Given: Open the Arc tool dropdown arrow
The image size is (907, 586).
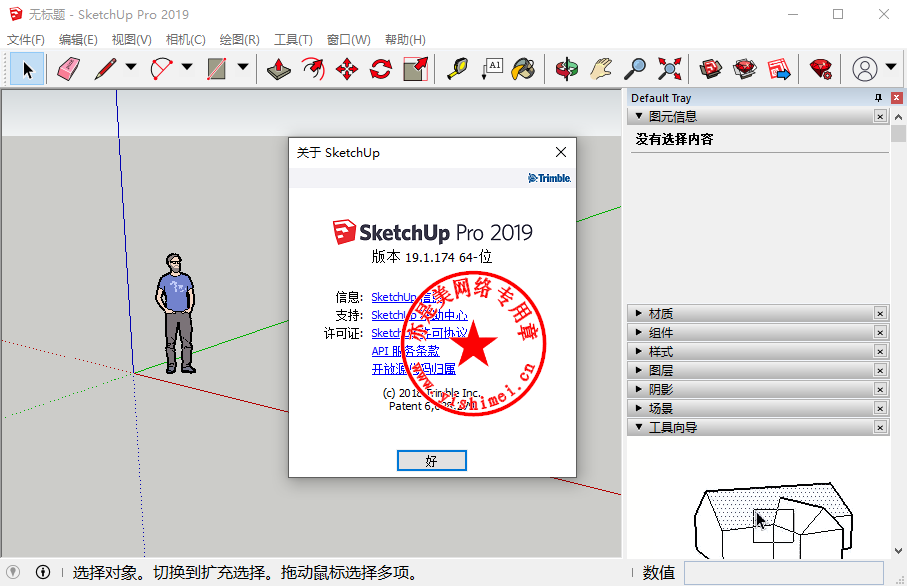Looking at the screenshot, I should [x=187, y=67].
